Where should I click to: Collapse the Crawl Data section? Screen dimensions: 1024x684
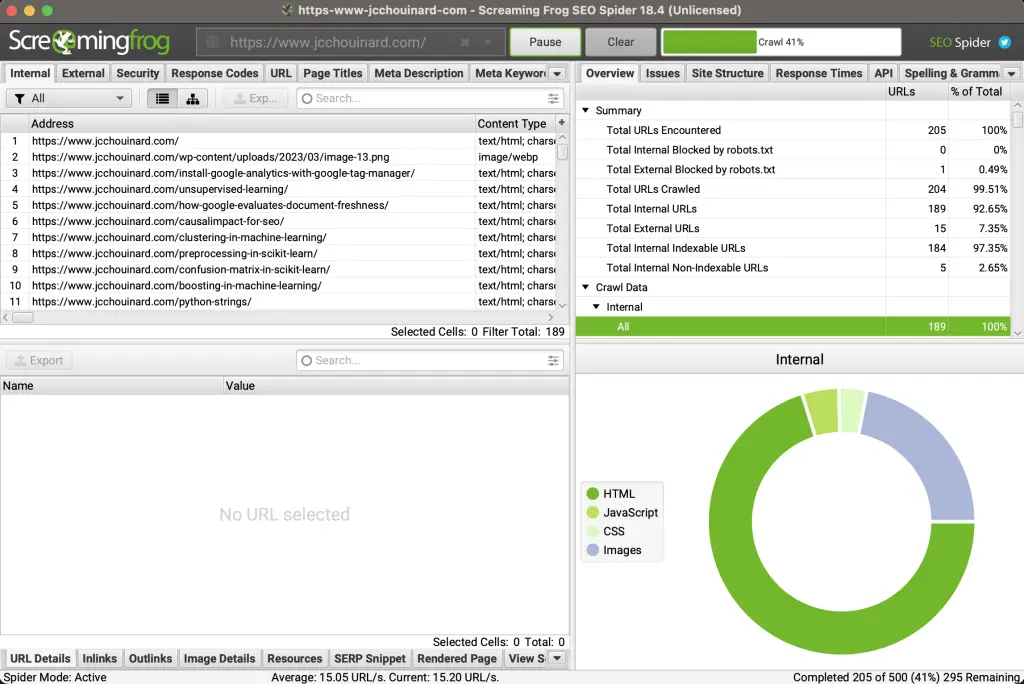point(586,287)
